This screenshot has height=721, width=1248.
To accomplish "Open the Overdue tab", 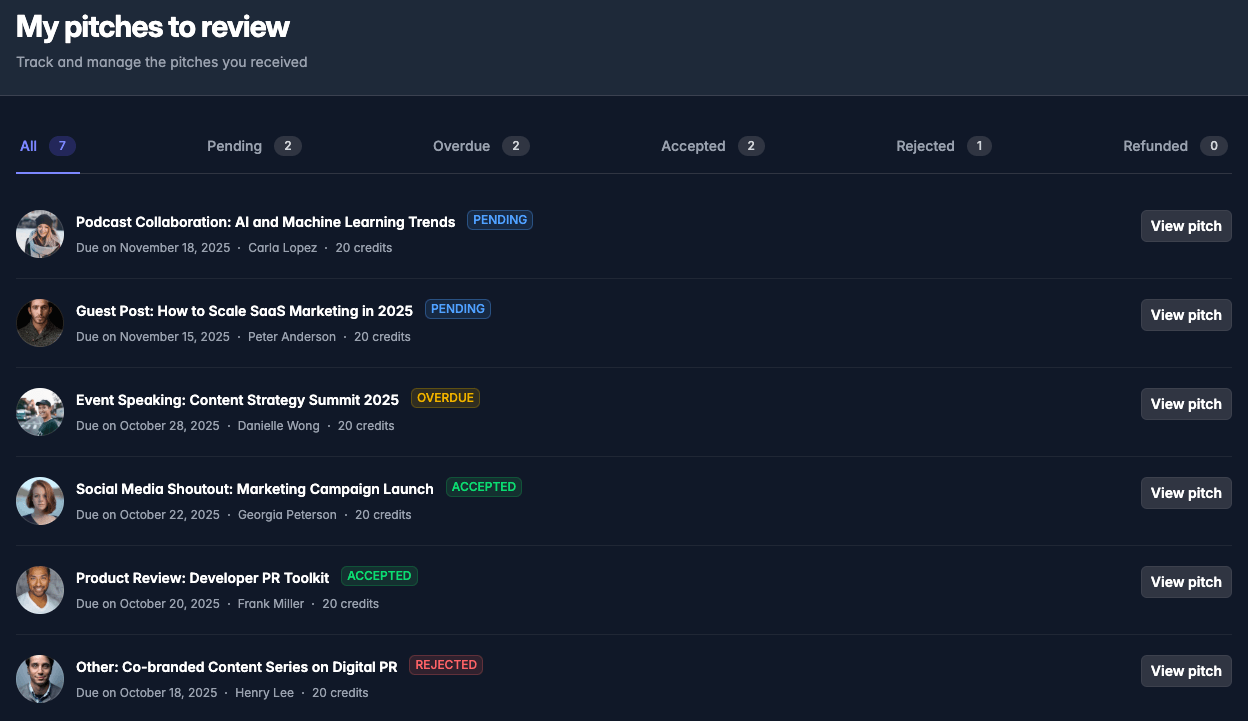I will point(461,146).
